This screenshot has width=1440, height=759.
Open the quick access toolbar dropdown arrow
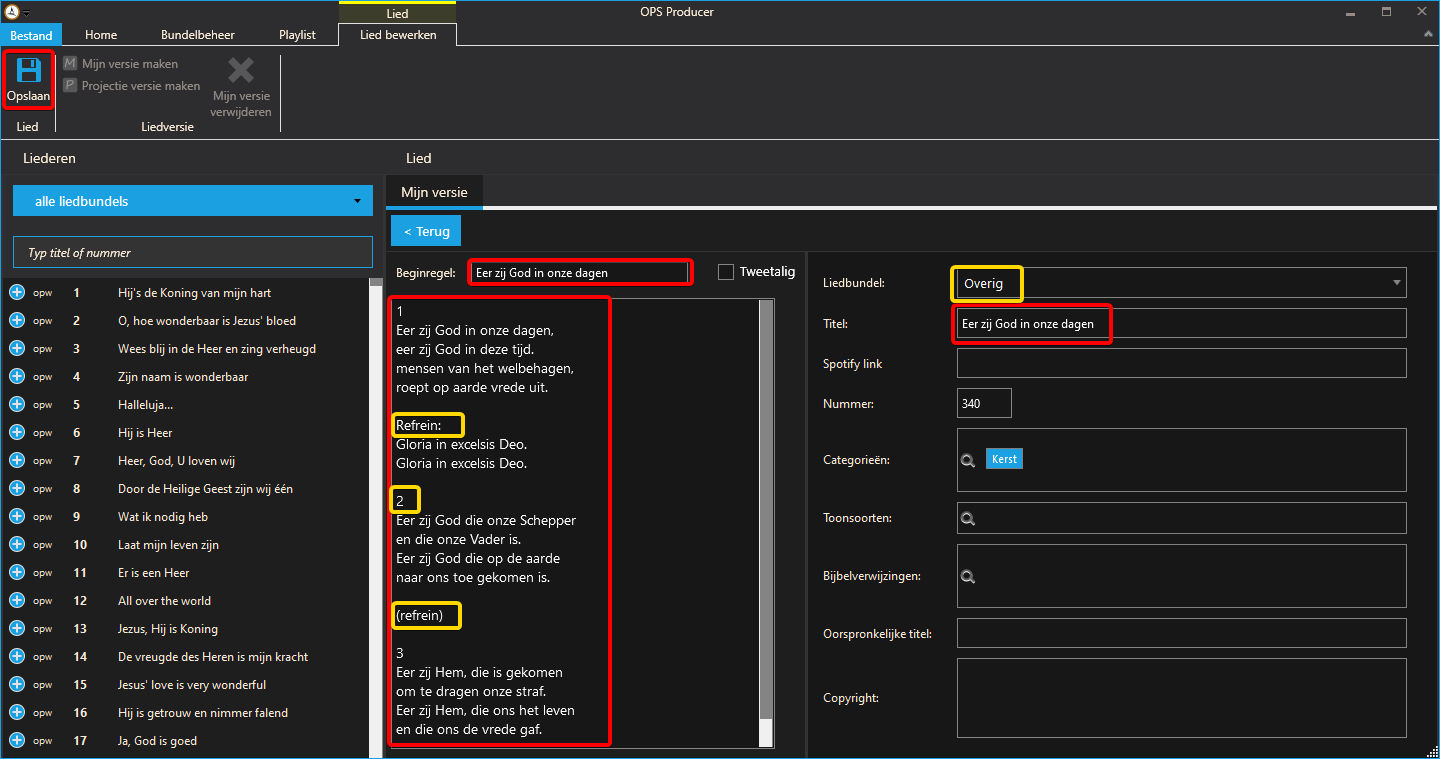tap(27, 13)
